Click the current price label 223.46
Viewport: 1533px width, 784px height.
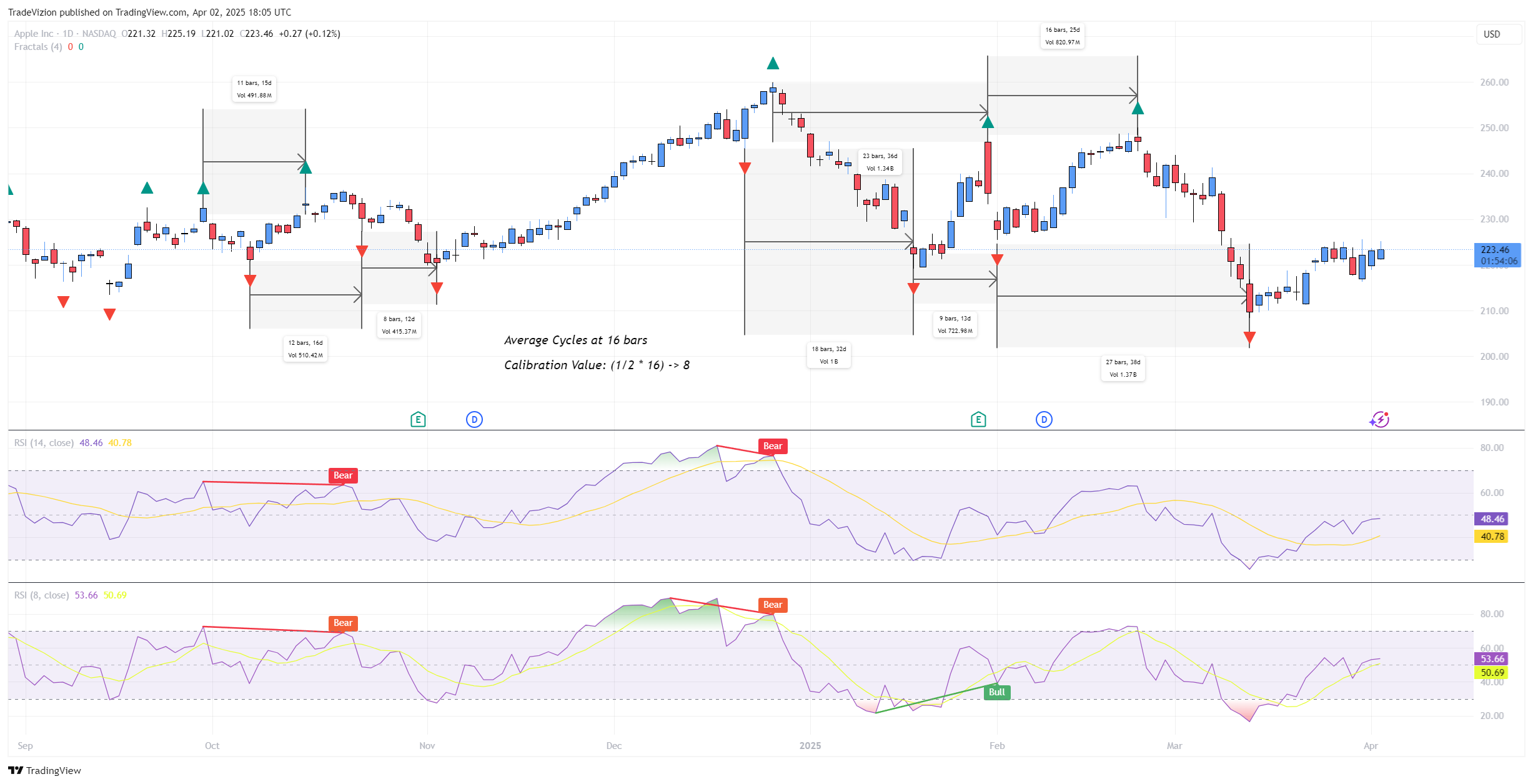pos(1497,255)
